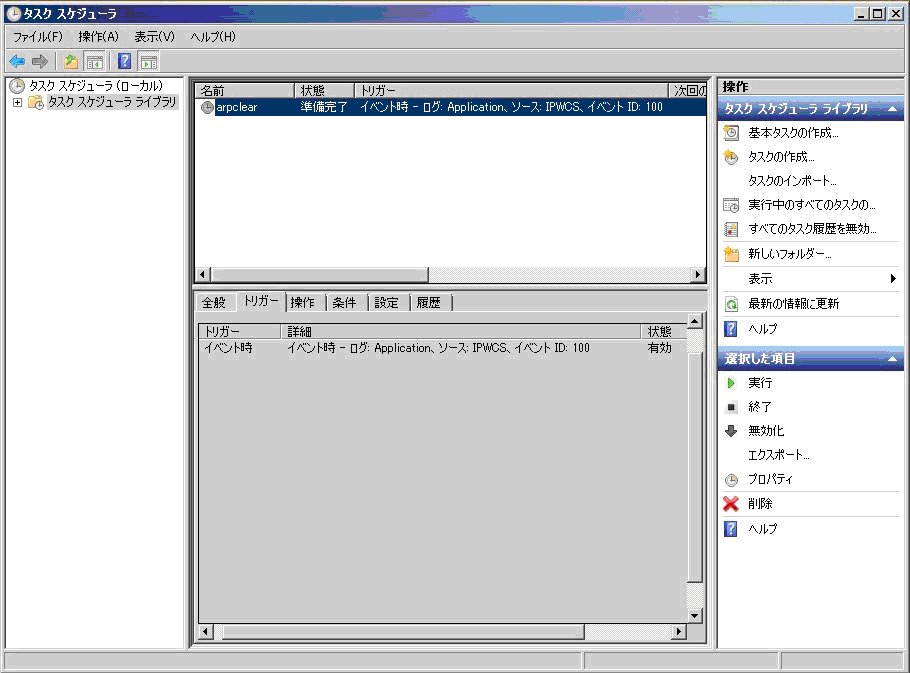
Task: Open the Help toolbar icon
Action: point(125,61)
